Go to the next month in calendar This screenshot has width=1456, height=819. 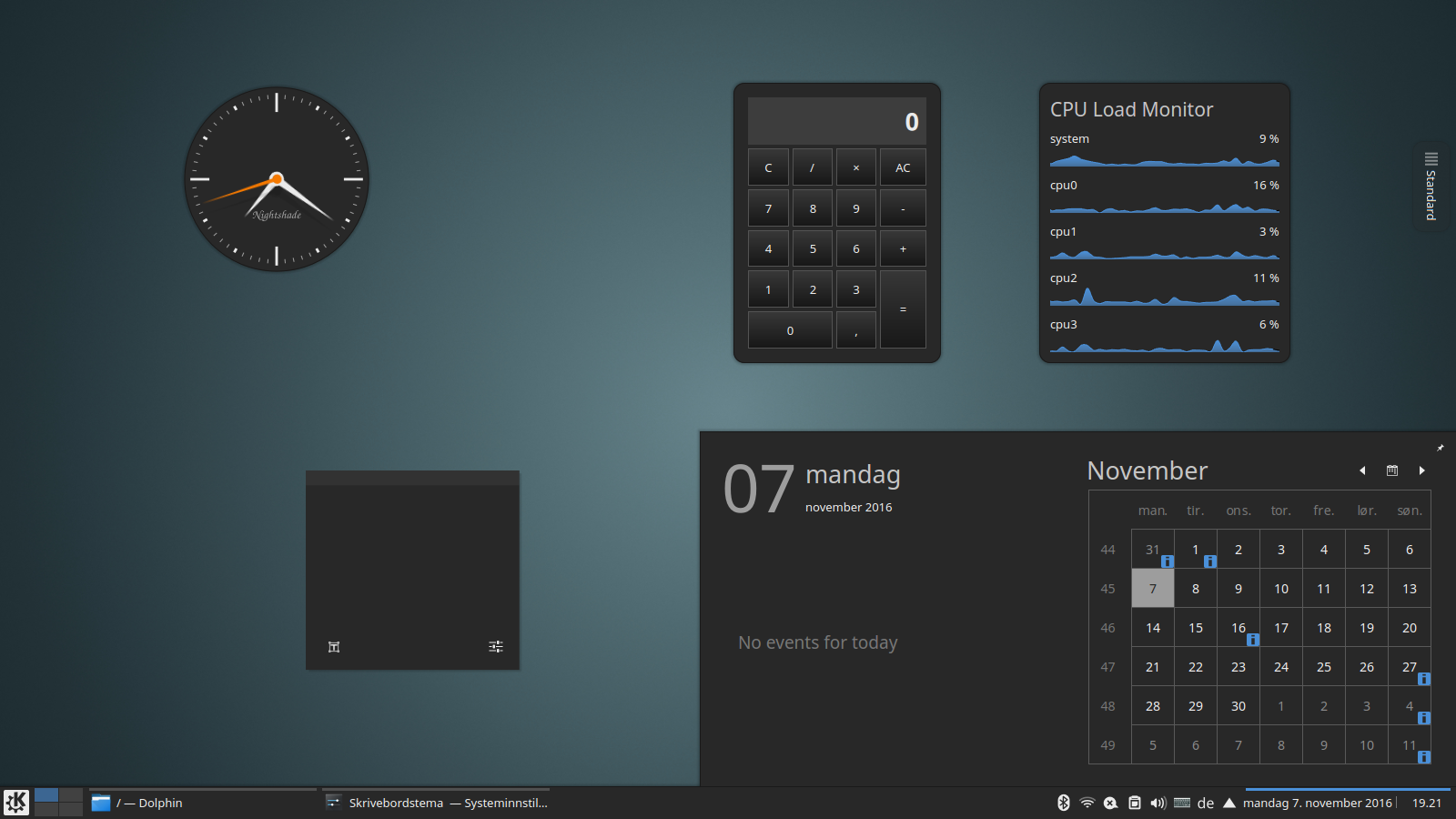(1421, 470)
